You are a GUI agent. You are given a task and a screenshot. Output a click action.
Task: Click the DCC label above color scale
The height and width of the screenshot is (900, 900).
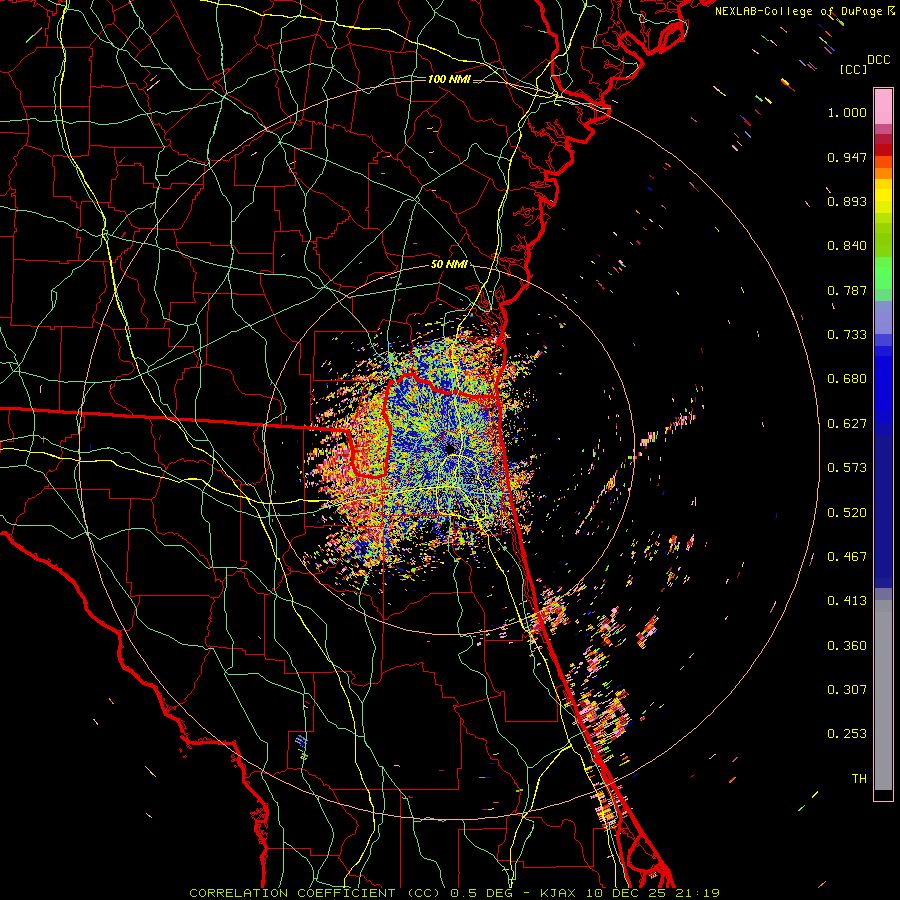coord(878,60)
